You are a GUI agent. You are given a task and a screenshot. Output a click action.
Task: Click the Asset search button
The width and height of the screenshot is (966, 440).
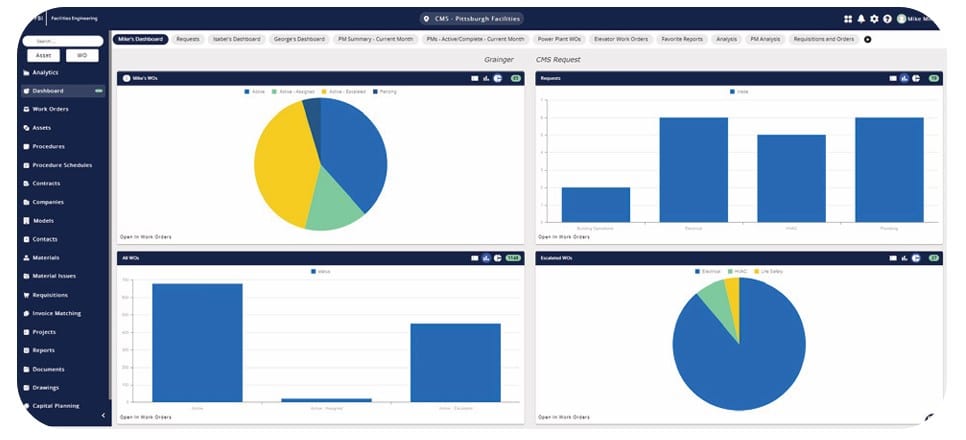pos(44,56)
